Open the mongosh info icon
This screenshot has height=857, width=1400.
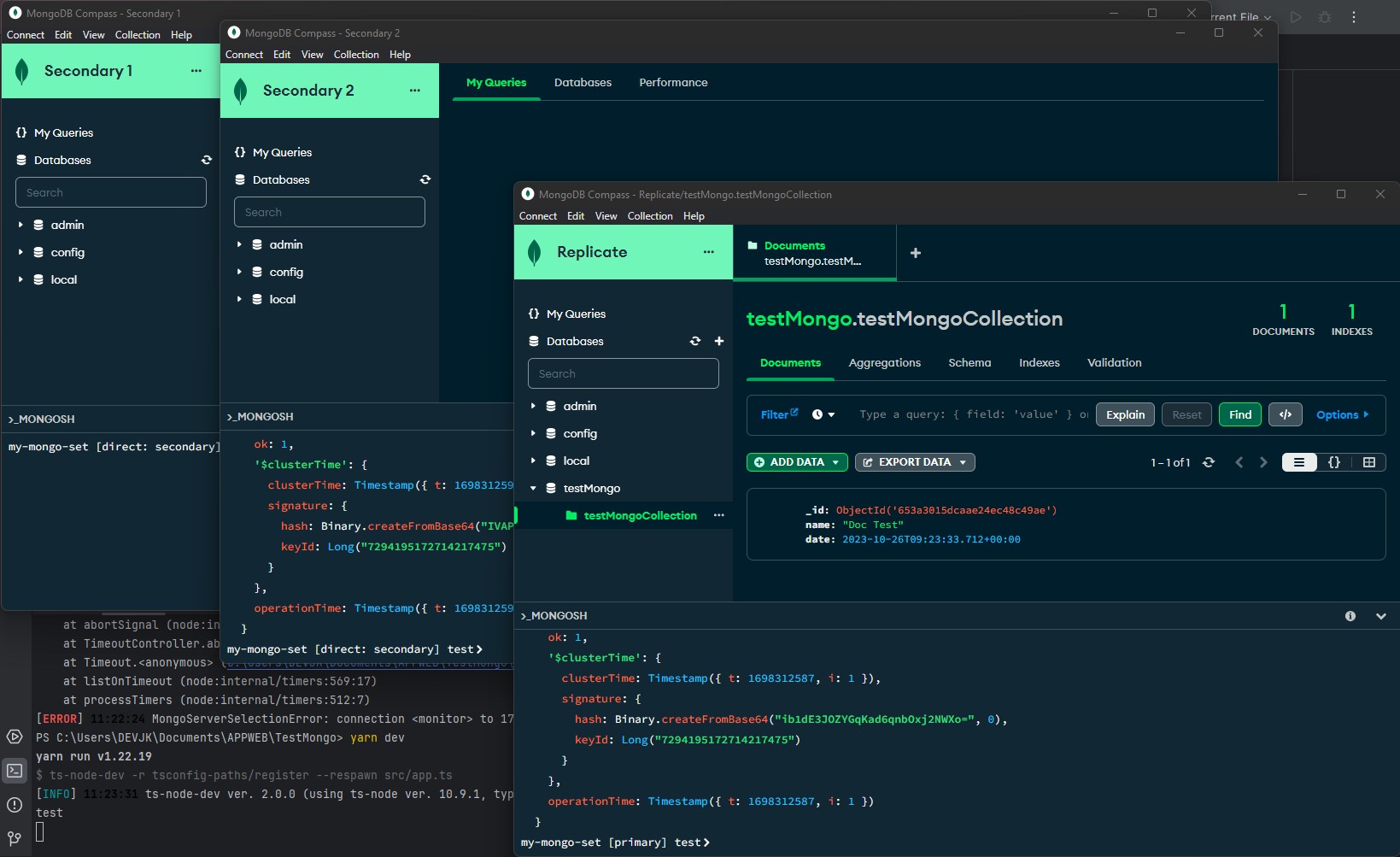tap(1350, 616)
